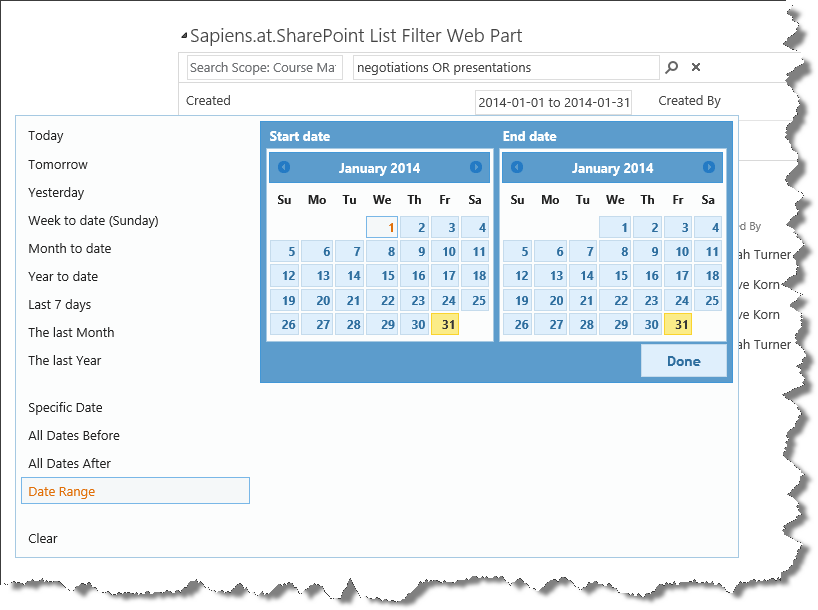Select January 1 in Start date calendar
The image size is (818, 610).
[383, 227]
